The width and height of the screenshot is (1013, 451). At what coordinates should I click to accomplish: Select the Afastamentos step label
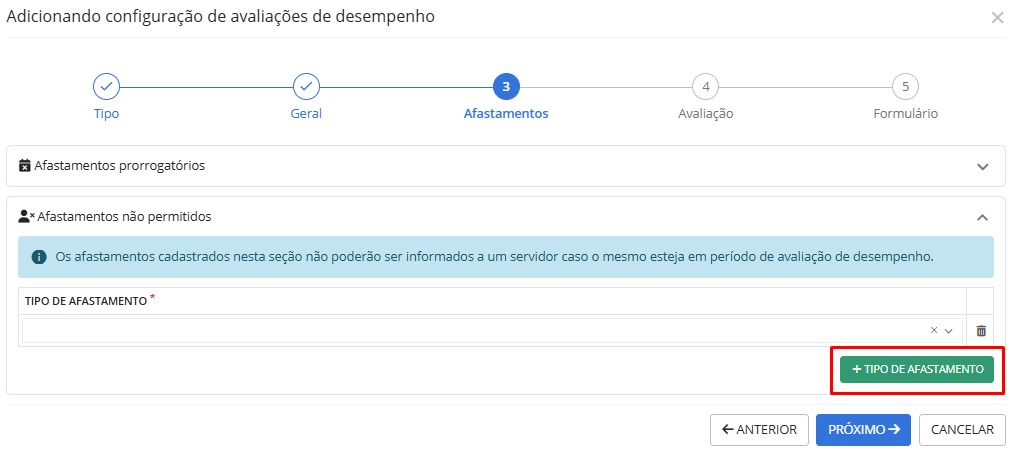pyautogui.click(x=506, y=114)
